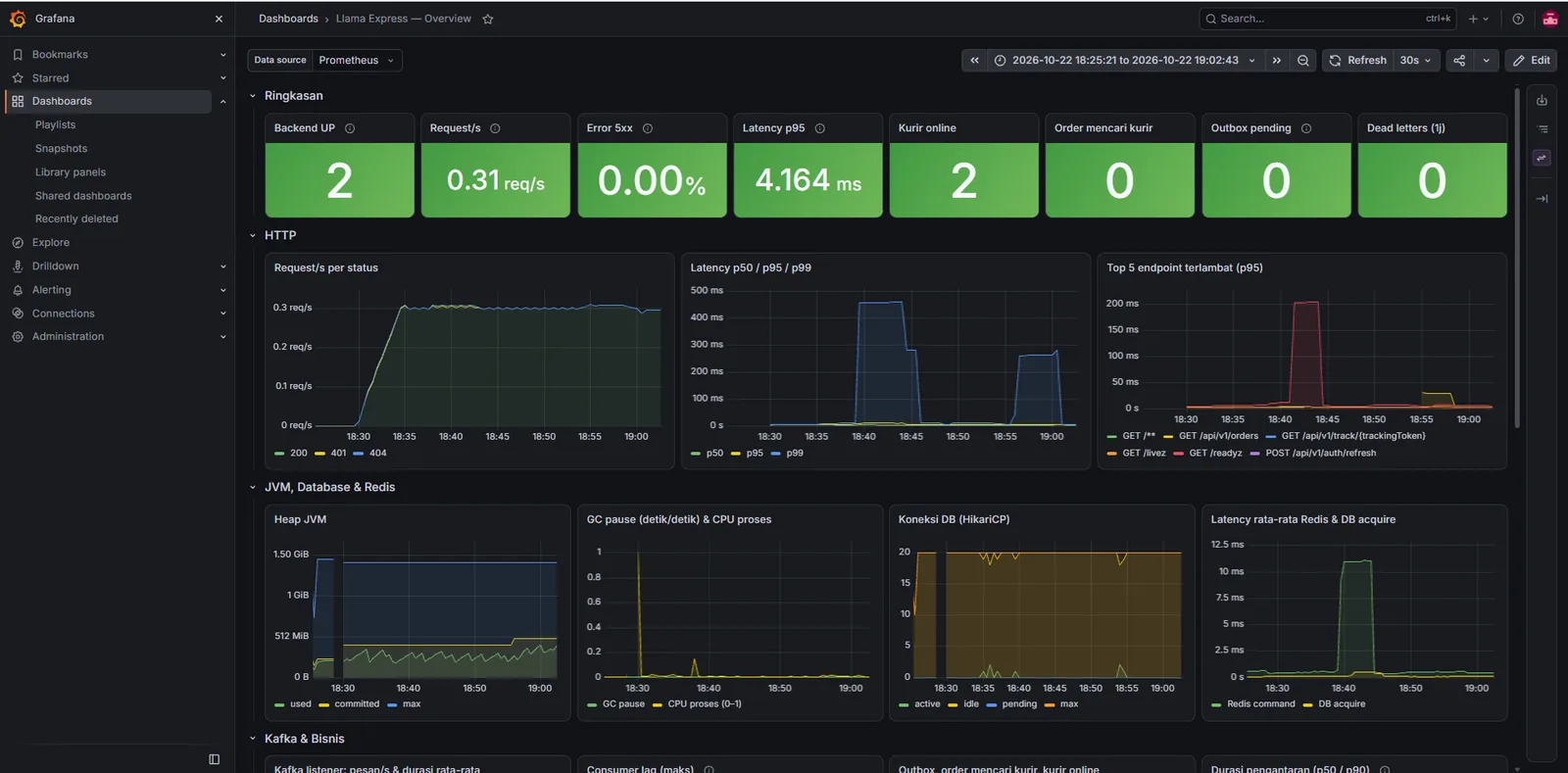Show info for the Outbox pending panel
This screenshot has width=1568, height=773.
coord(1306,128)
